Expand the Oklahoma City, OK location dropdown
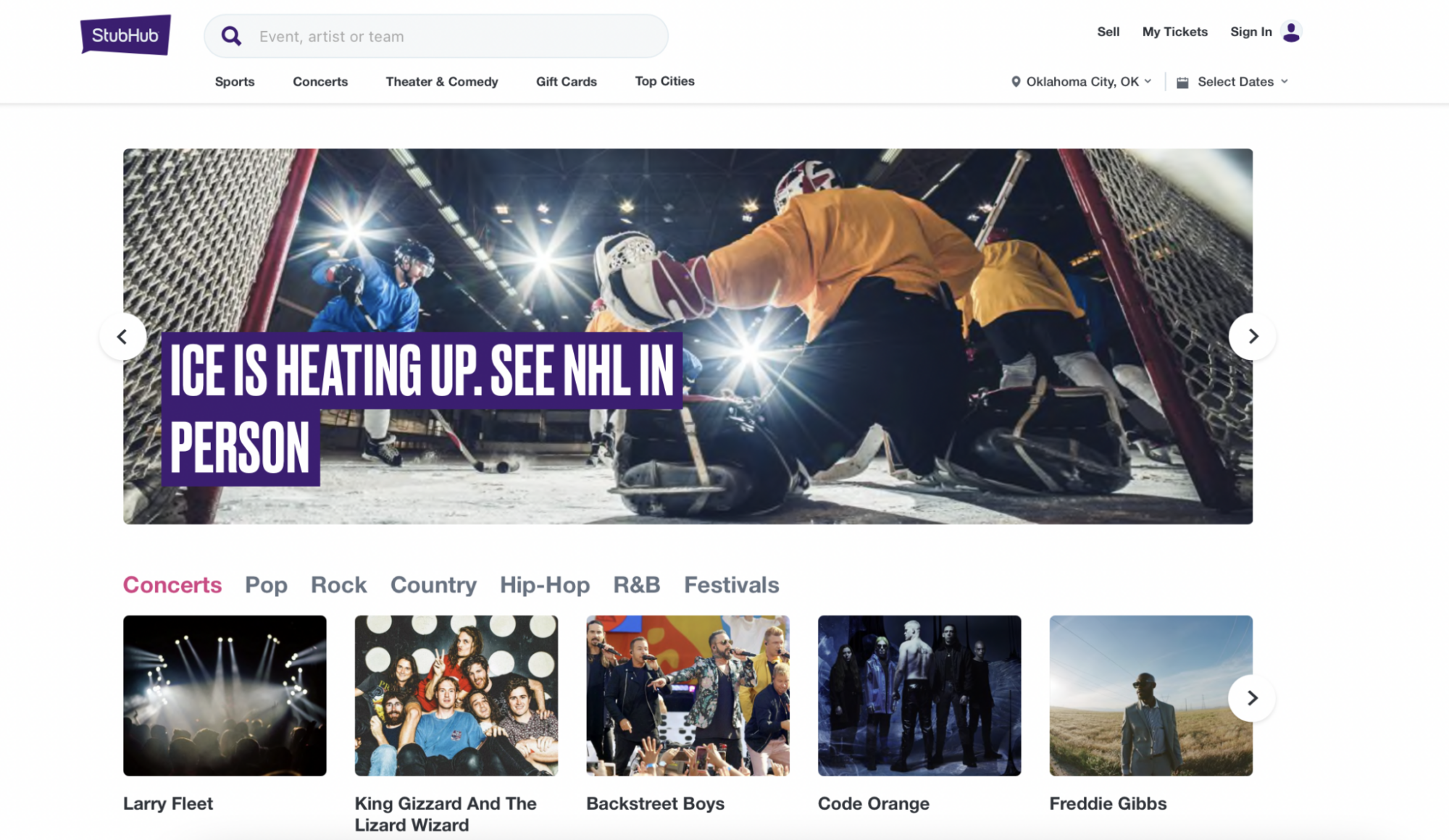This screenshot has height=840, width=1449. [1082, 82]
